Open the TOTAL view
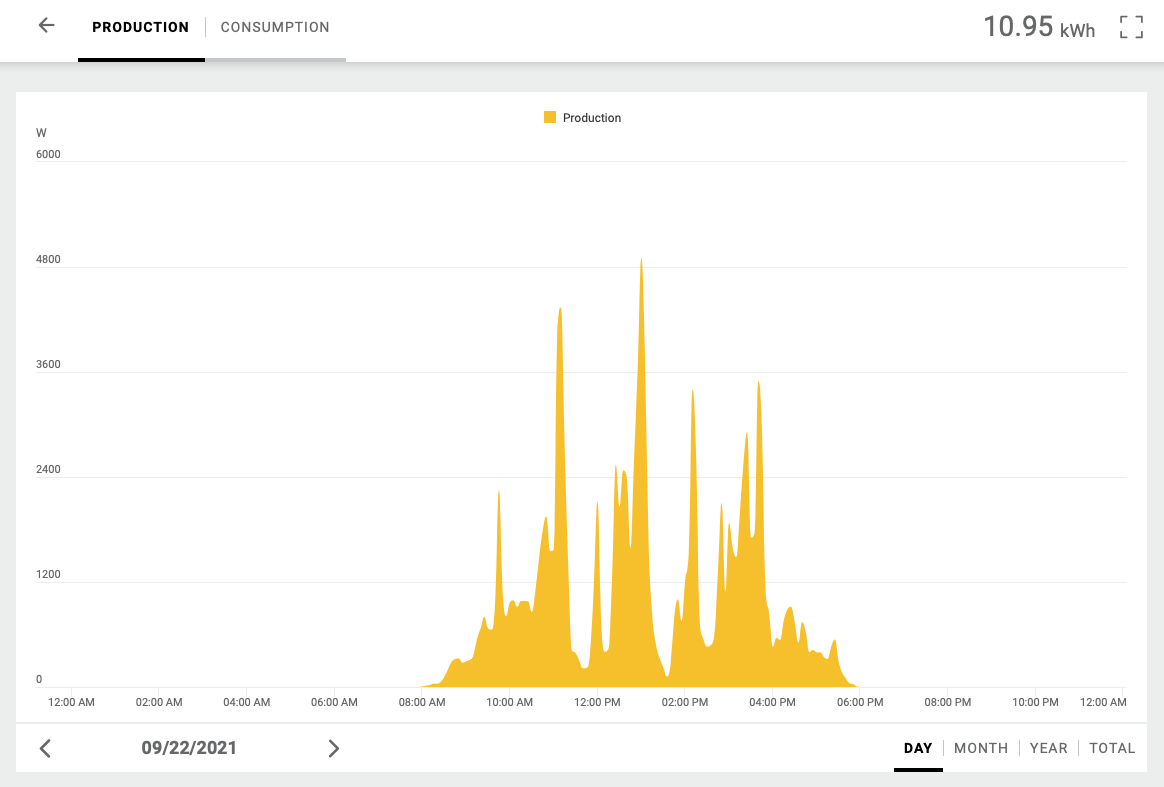Image resolution: width=1164 pixels, height=787 pixels. click(1112, 748)
